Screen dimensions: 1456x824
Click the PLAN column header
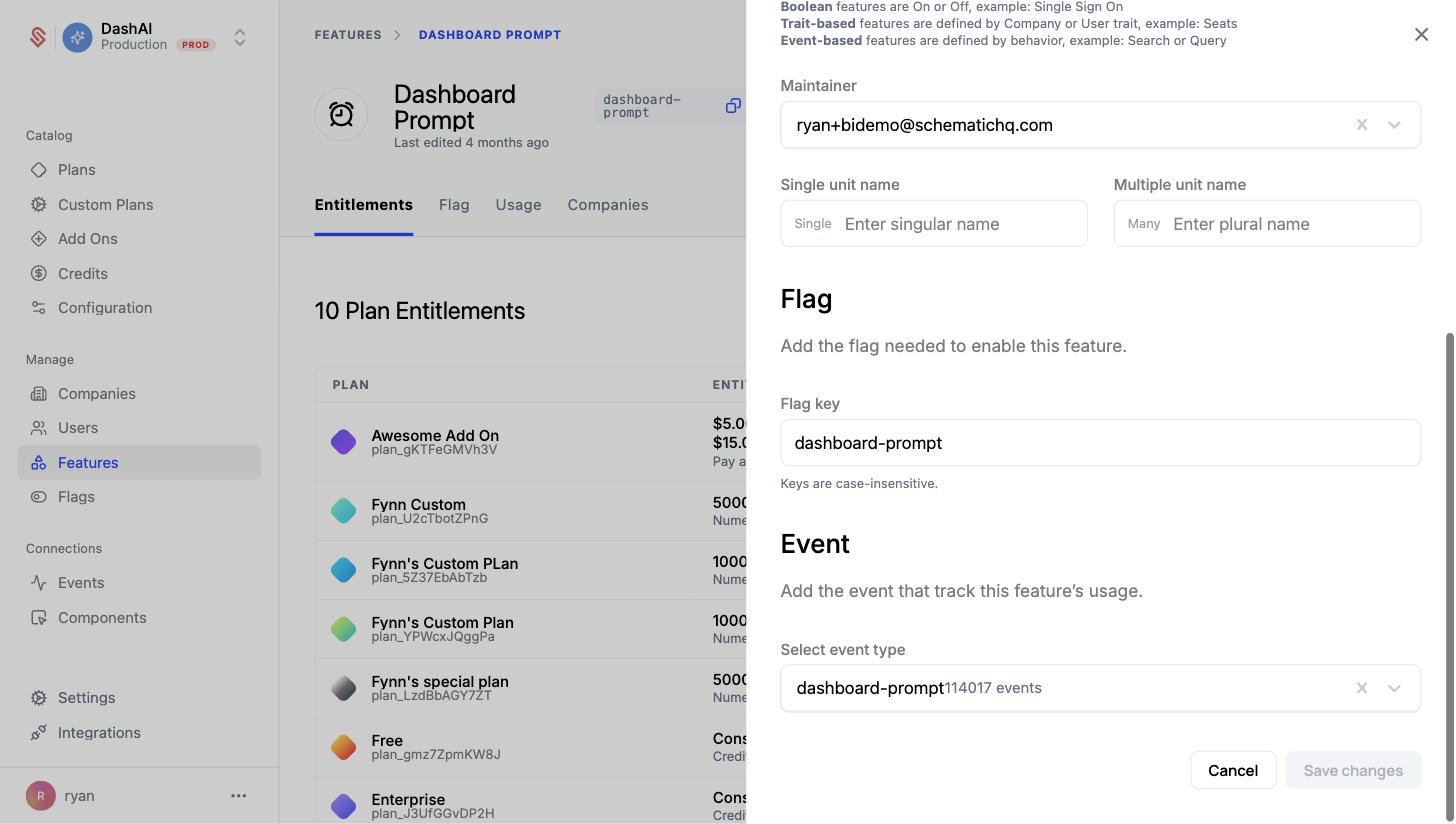coord(351,385)
